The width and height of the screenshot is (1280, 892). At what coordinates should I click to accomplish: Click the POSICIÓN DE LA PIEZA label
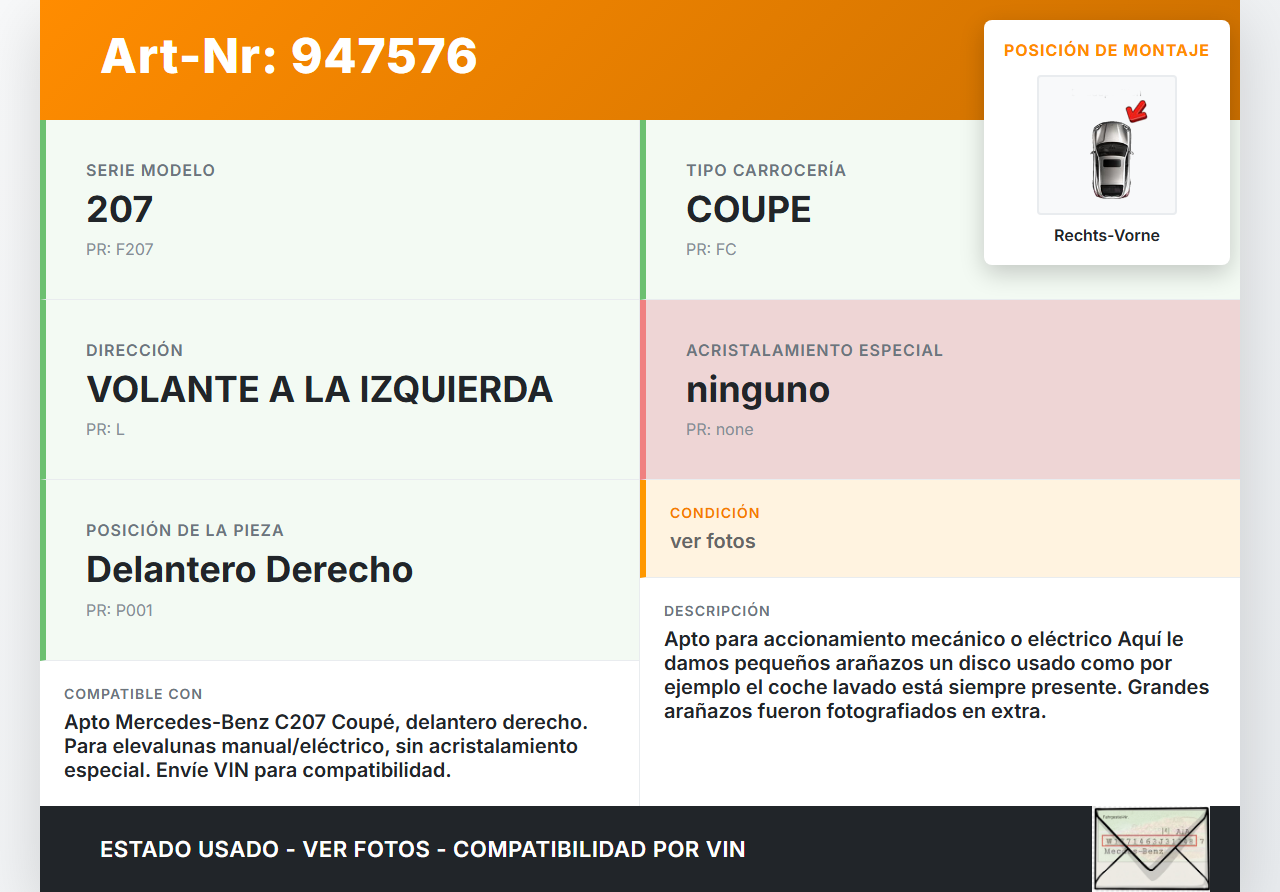pos(185,530)
